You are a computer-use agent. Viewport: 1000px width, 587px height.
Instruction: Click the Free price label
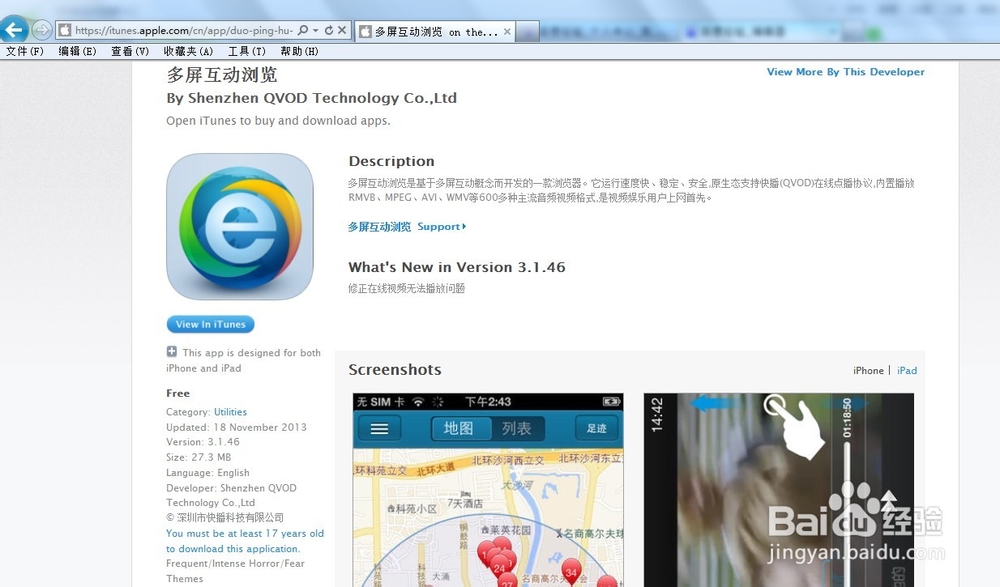[x=178, y=394]
